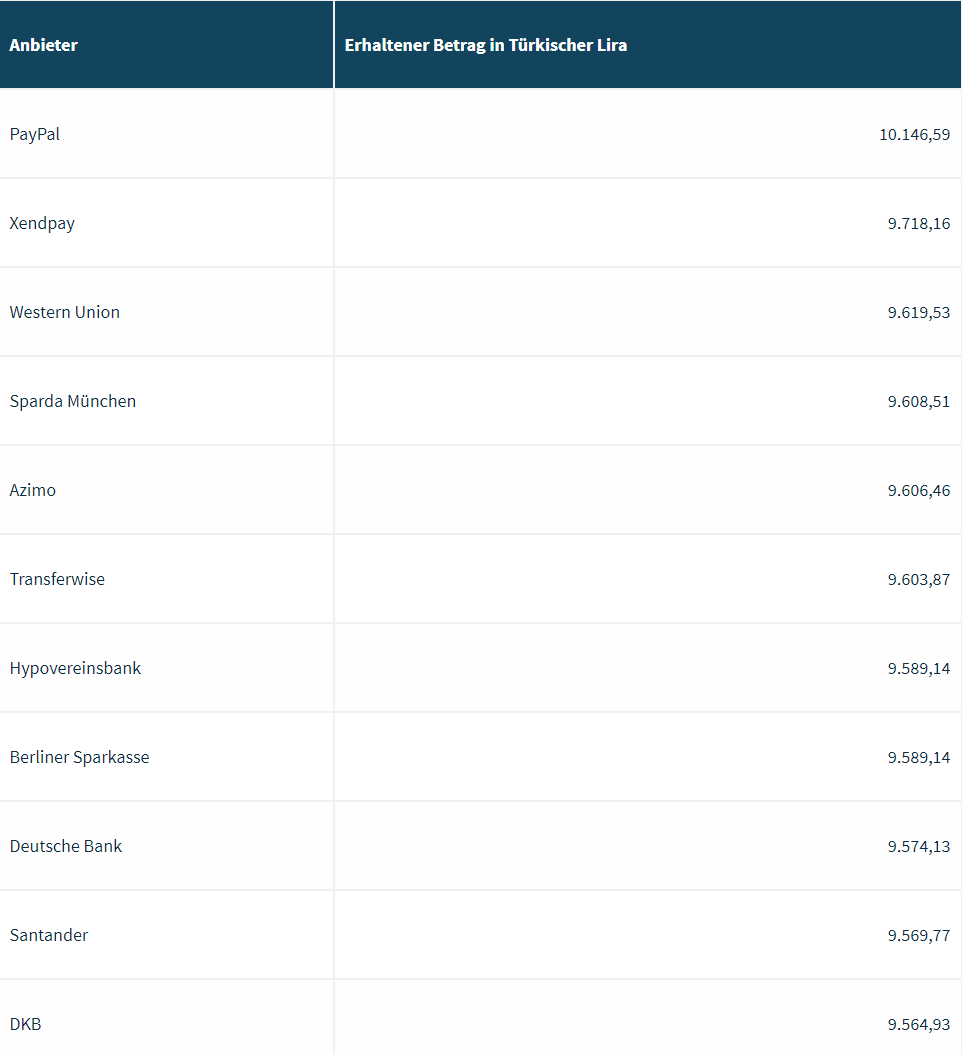The width and height of the screenshot is (963, 1055).
Task: Click the DKB provider name
Action: (26, 1024)
